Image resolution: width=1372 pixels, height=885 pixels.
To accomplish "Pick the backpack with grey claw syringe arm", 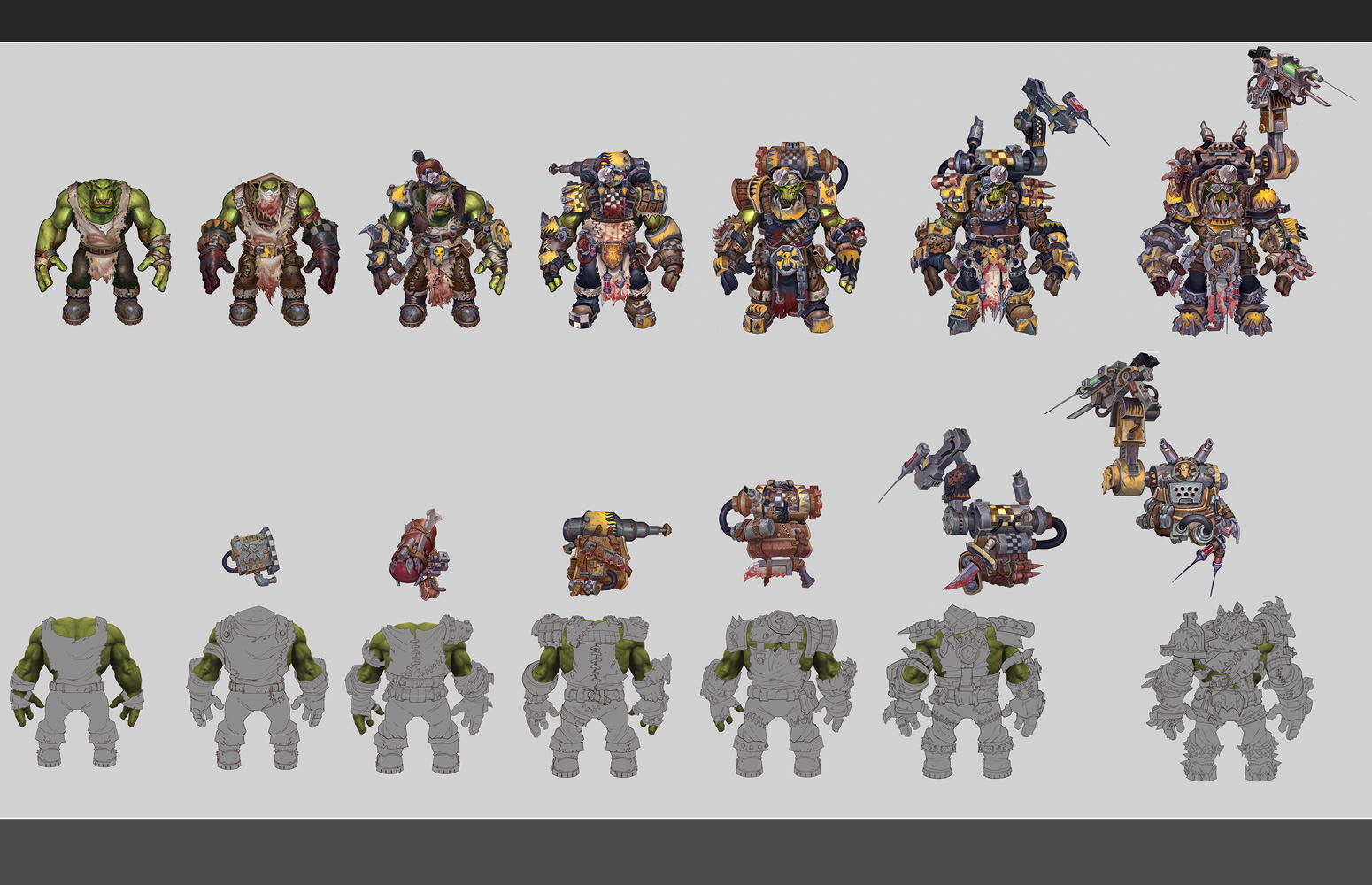I will click(972, 511).
